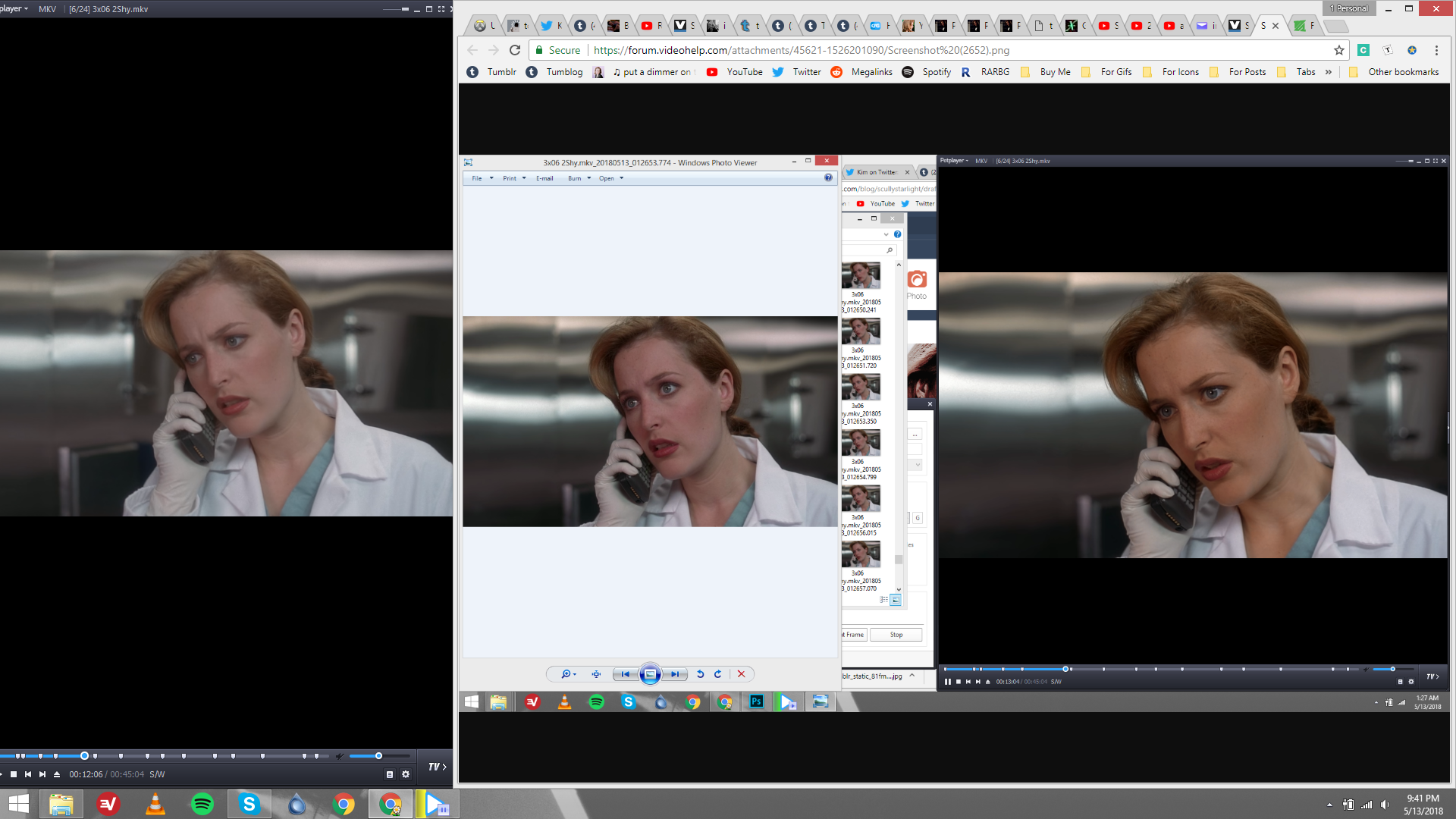Screen dimensions: 1456x819
Task: Open the Windows Start menu
Action: coord(19,804)
